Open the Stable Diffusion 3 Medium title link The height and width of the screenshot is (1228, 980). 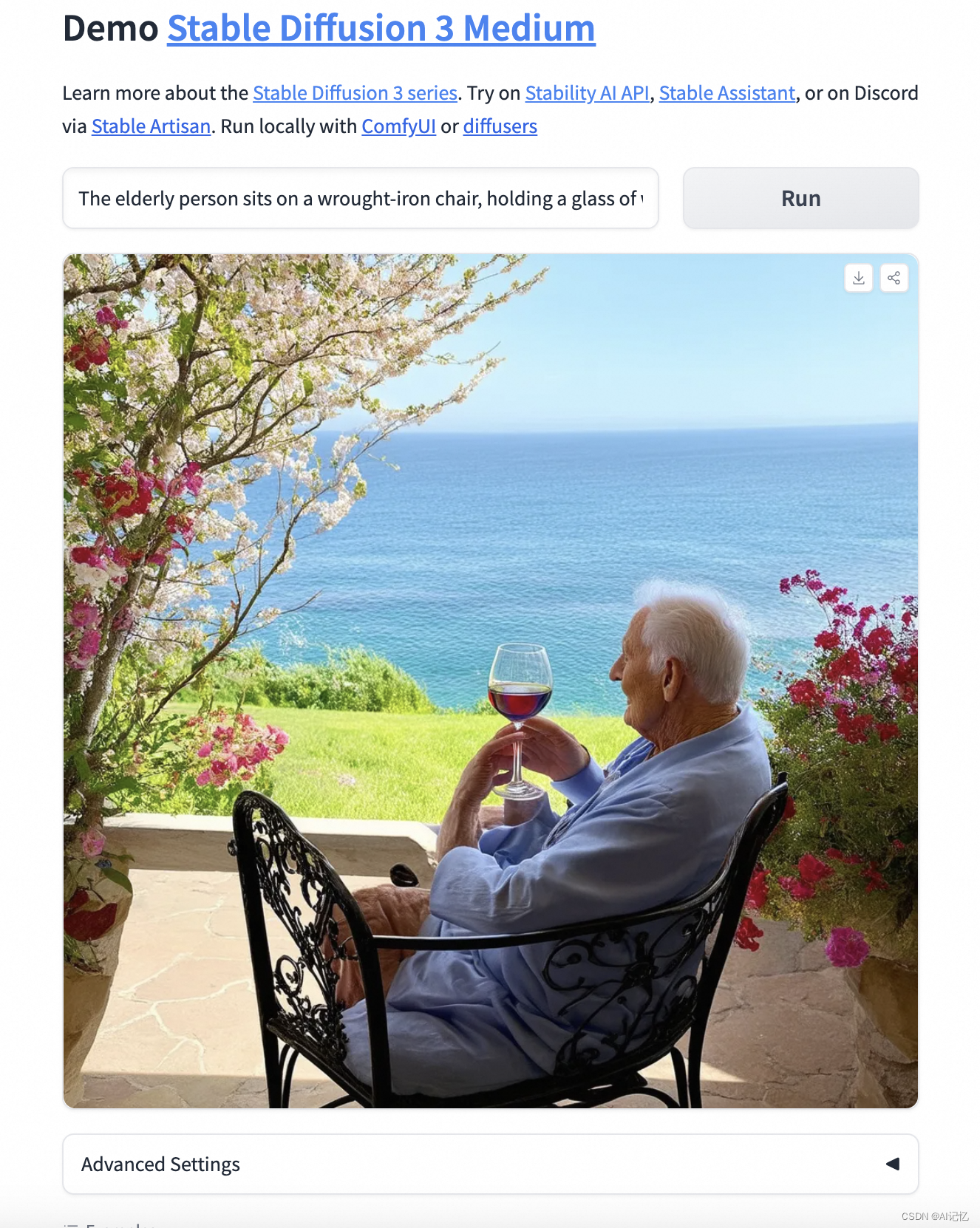click(381, 28)
